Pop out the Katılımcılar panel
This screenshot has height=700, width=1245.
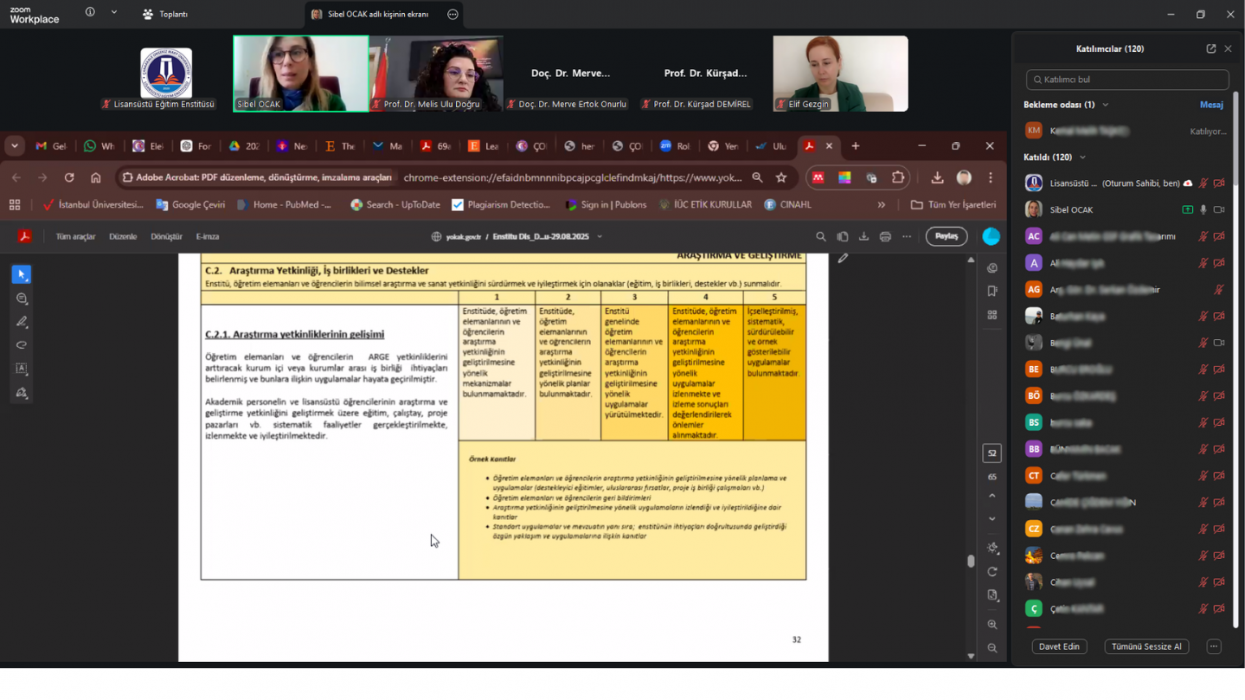tap(1211, 49)
